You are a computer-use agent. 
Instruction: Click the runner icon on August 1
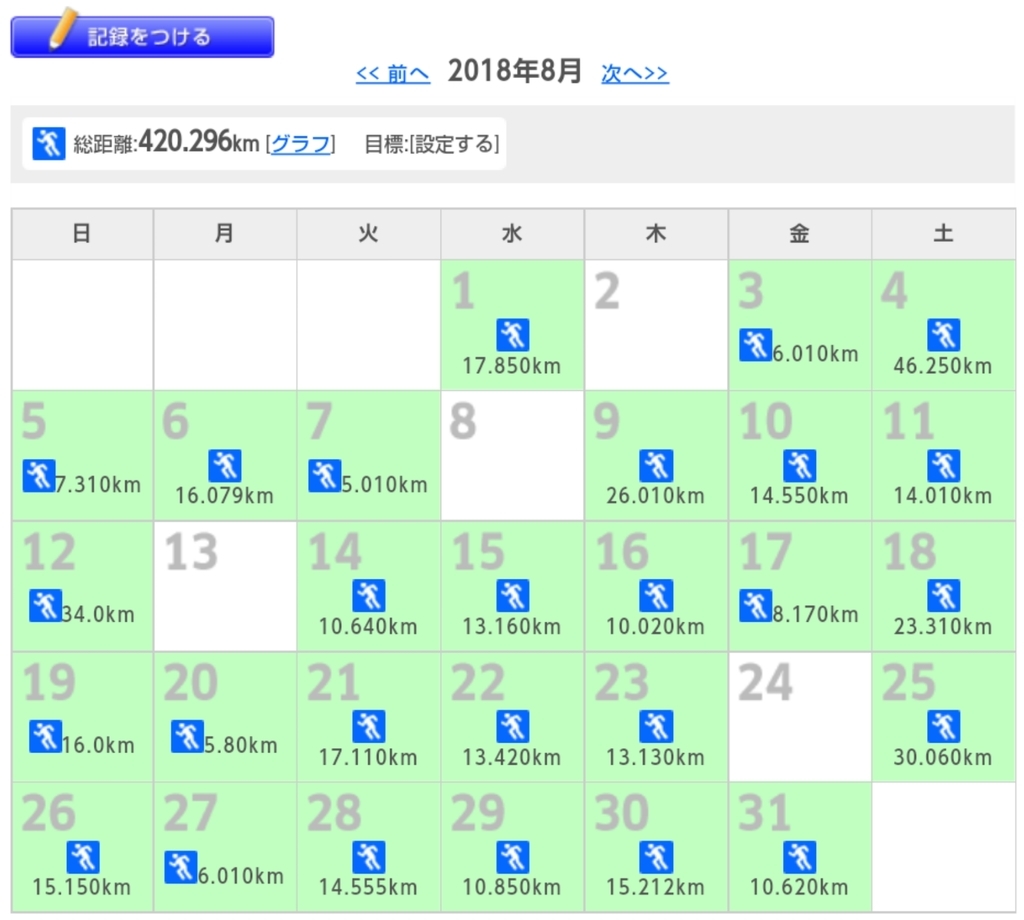point(513,335)
